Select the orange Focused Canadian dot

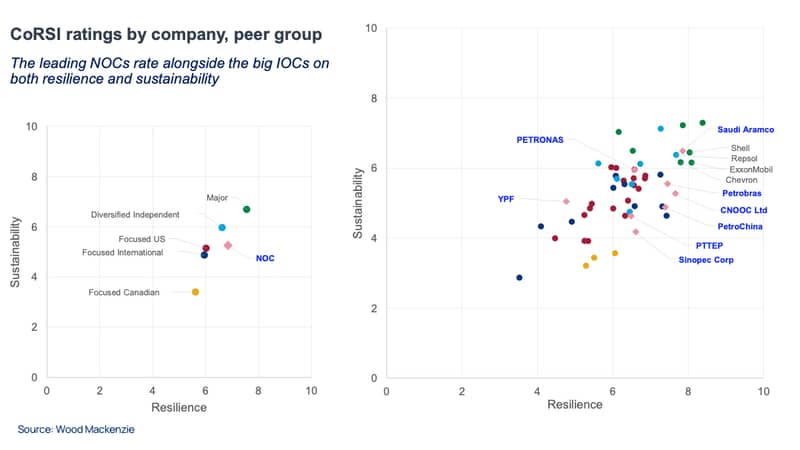[x=195, y=292]
